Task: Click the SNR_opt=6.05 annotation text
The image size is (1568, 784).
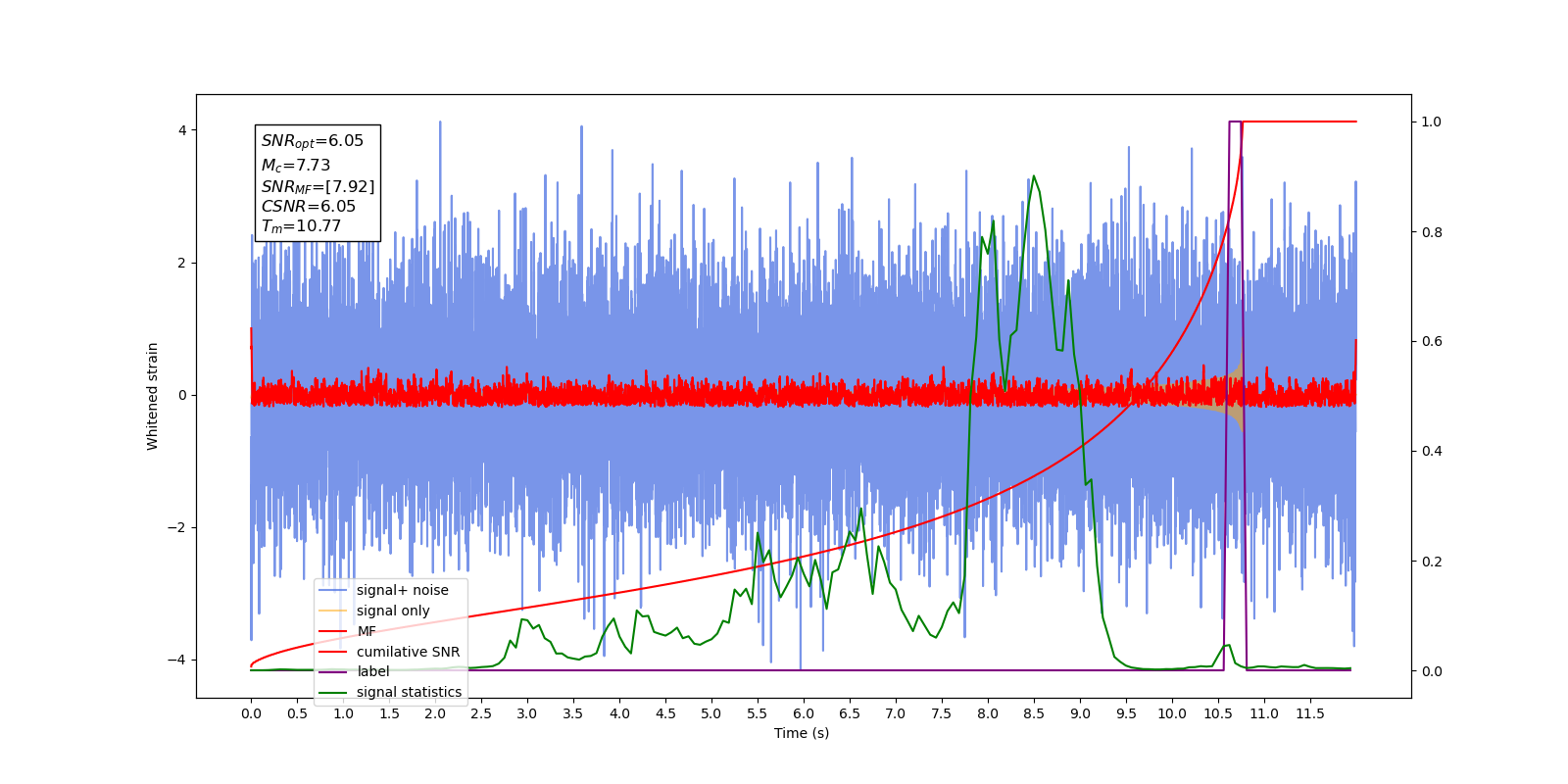Action: 312,141
